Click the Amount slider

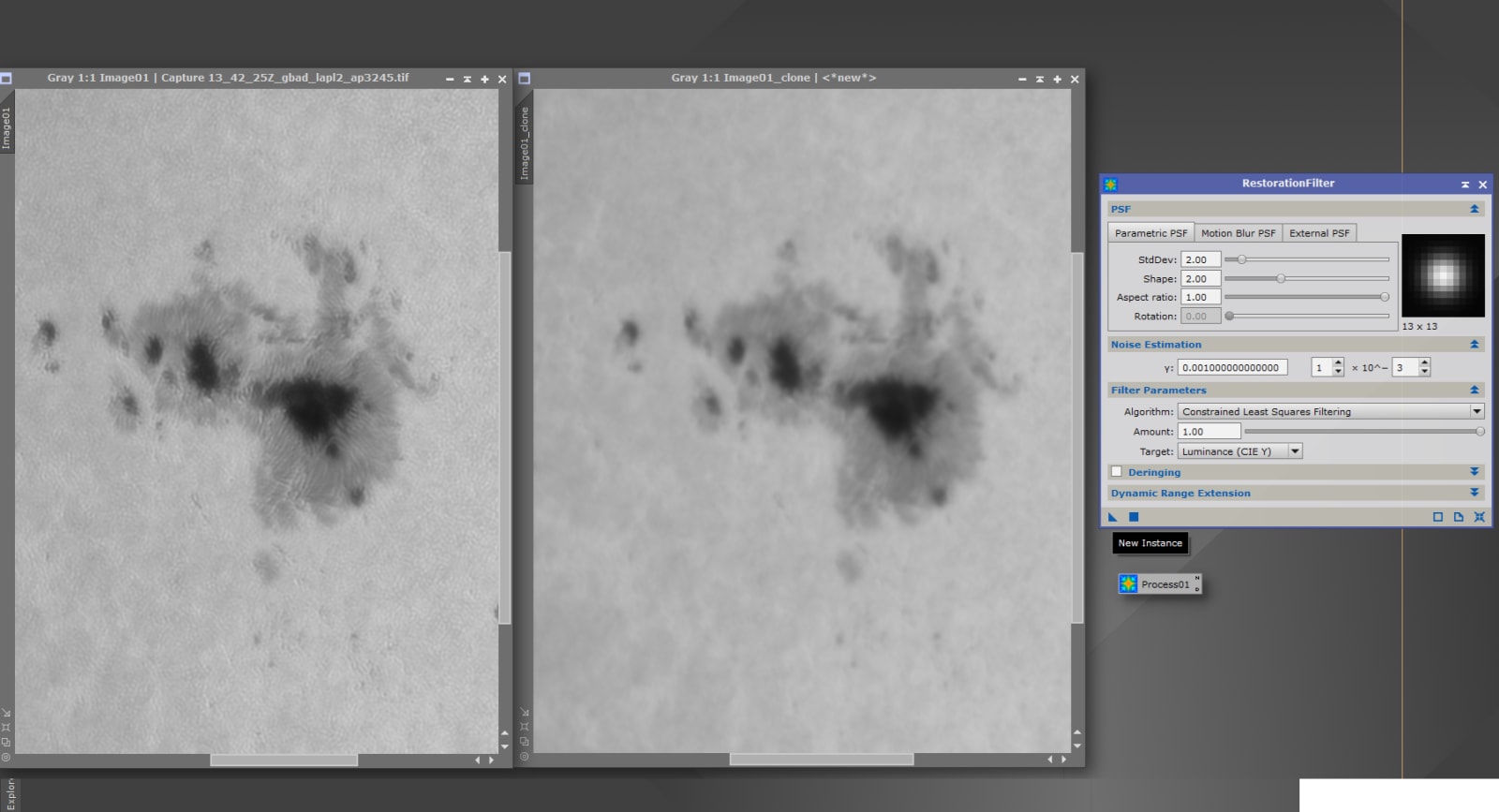point(1364,432)
